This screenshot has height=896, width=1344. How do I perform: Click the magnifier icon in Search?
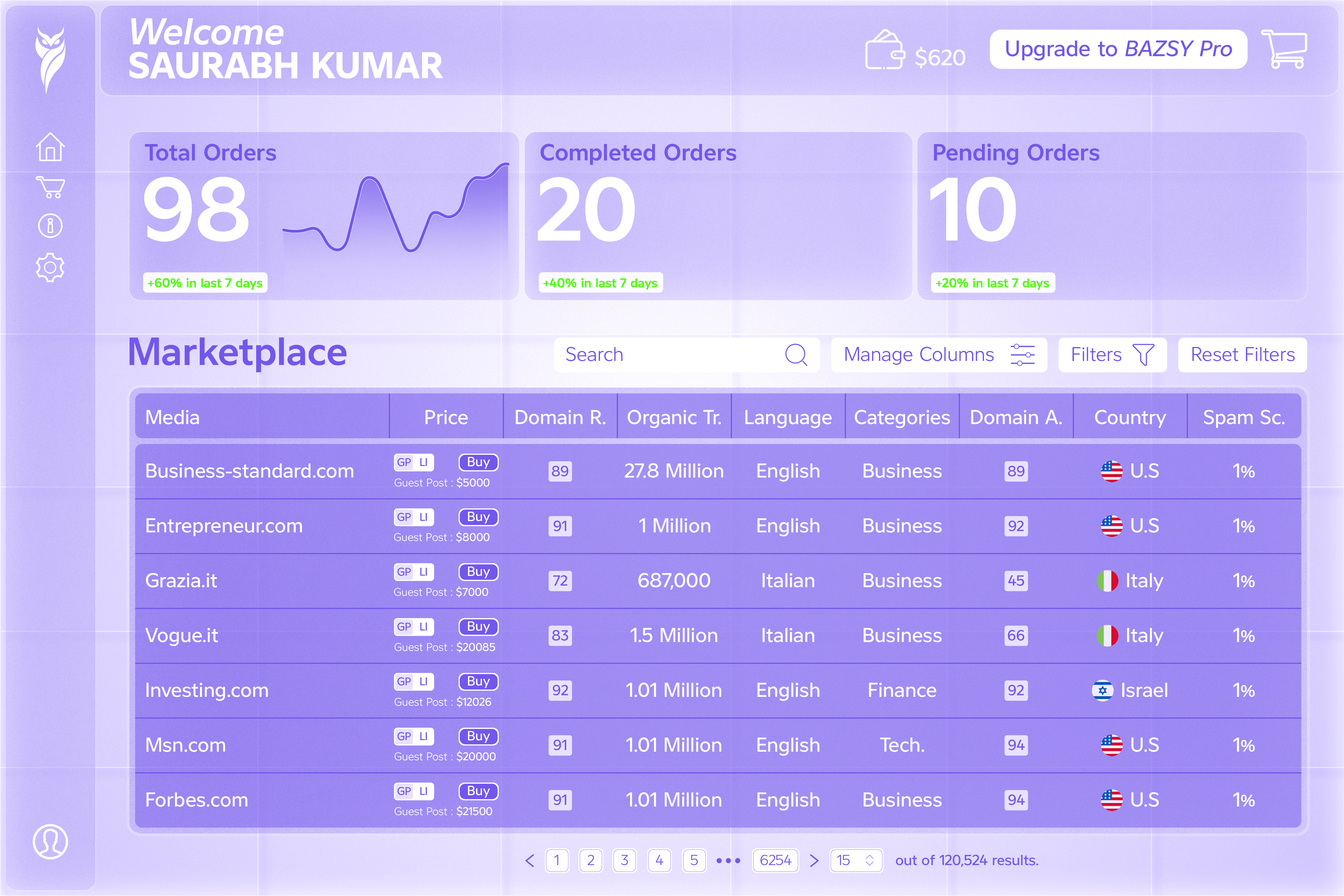(x=796, y=355)
